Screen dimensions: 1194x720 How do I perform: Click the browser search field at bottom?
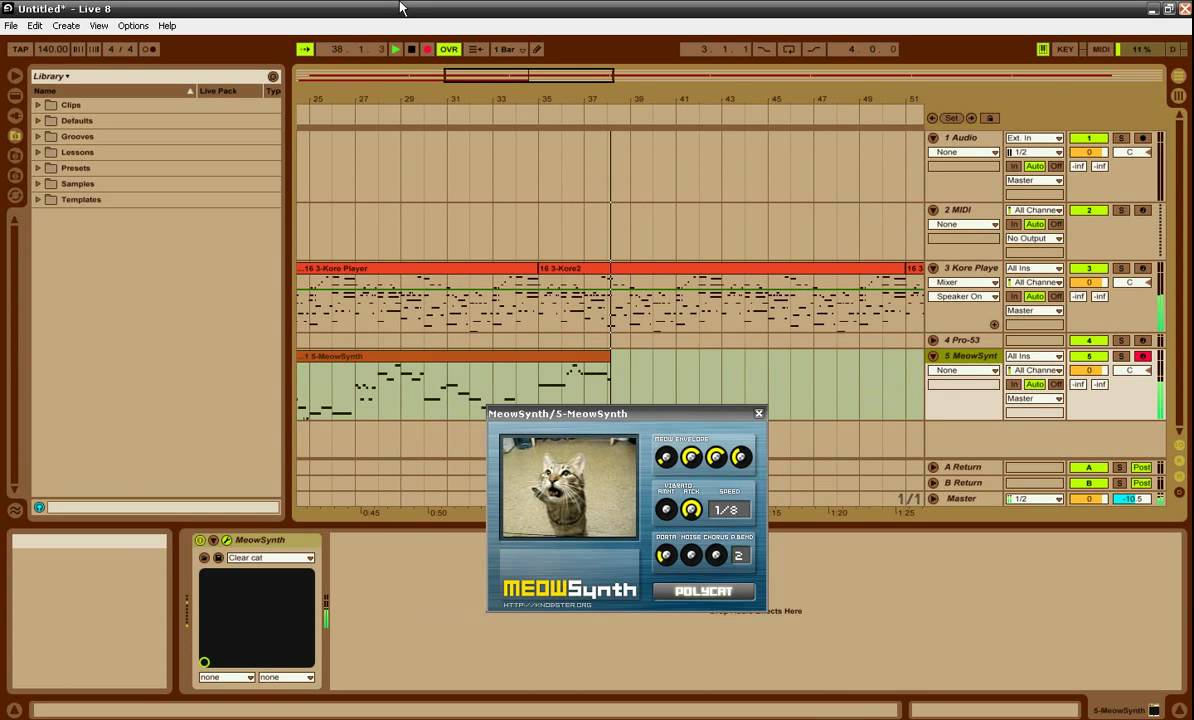point(163,507)
